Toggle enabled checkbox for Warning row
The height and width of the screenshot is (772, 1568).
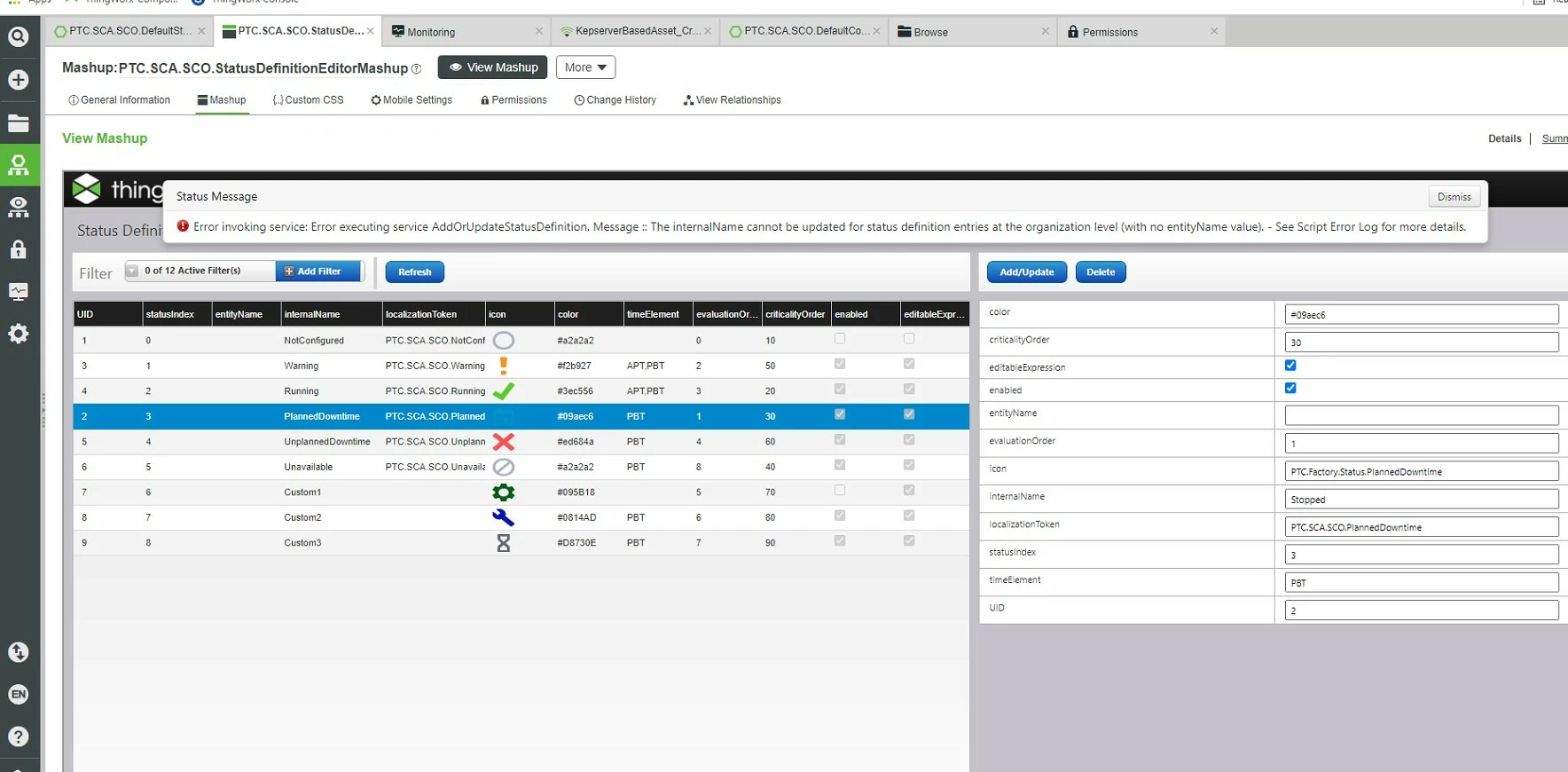point(840,364)
